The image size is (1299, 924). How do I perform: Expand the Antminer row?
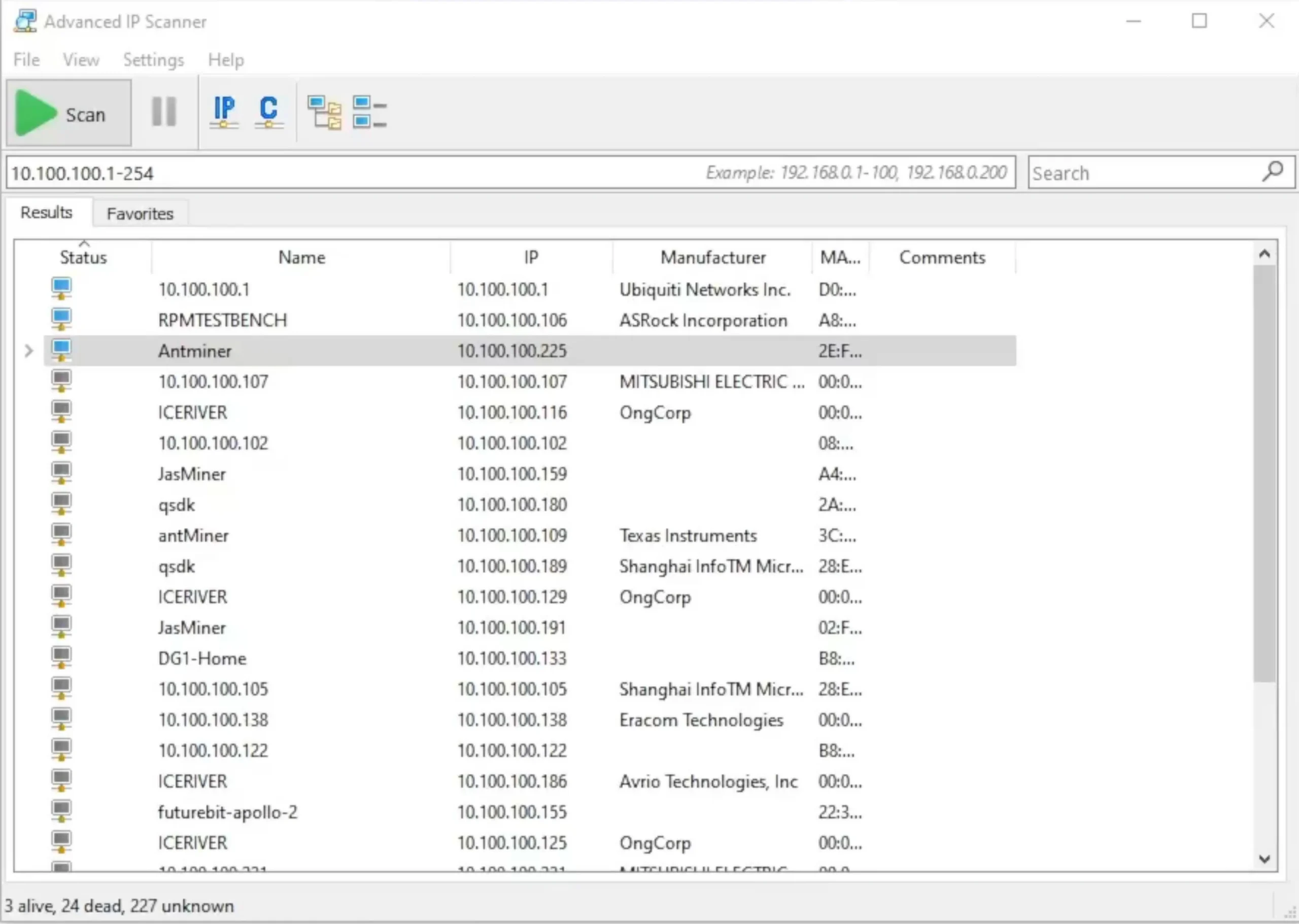[28, 351]
